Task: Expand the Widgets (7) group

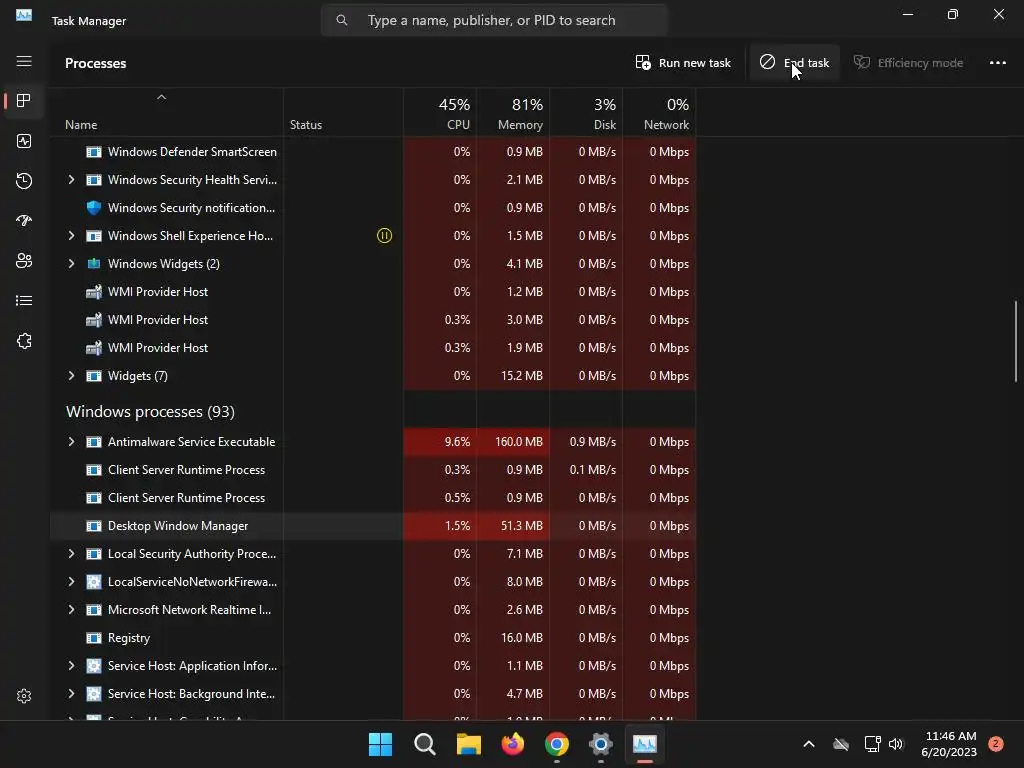Action: point(71,376)
